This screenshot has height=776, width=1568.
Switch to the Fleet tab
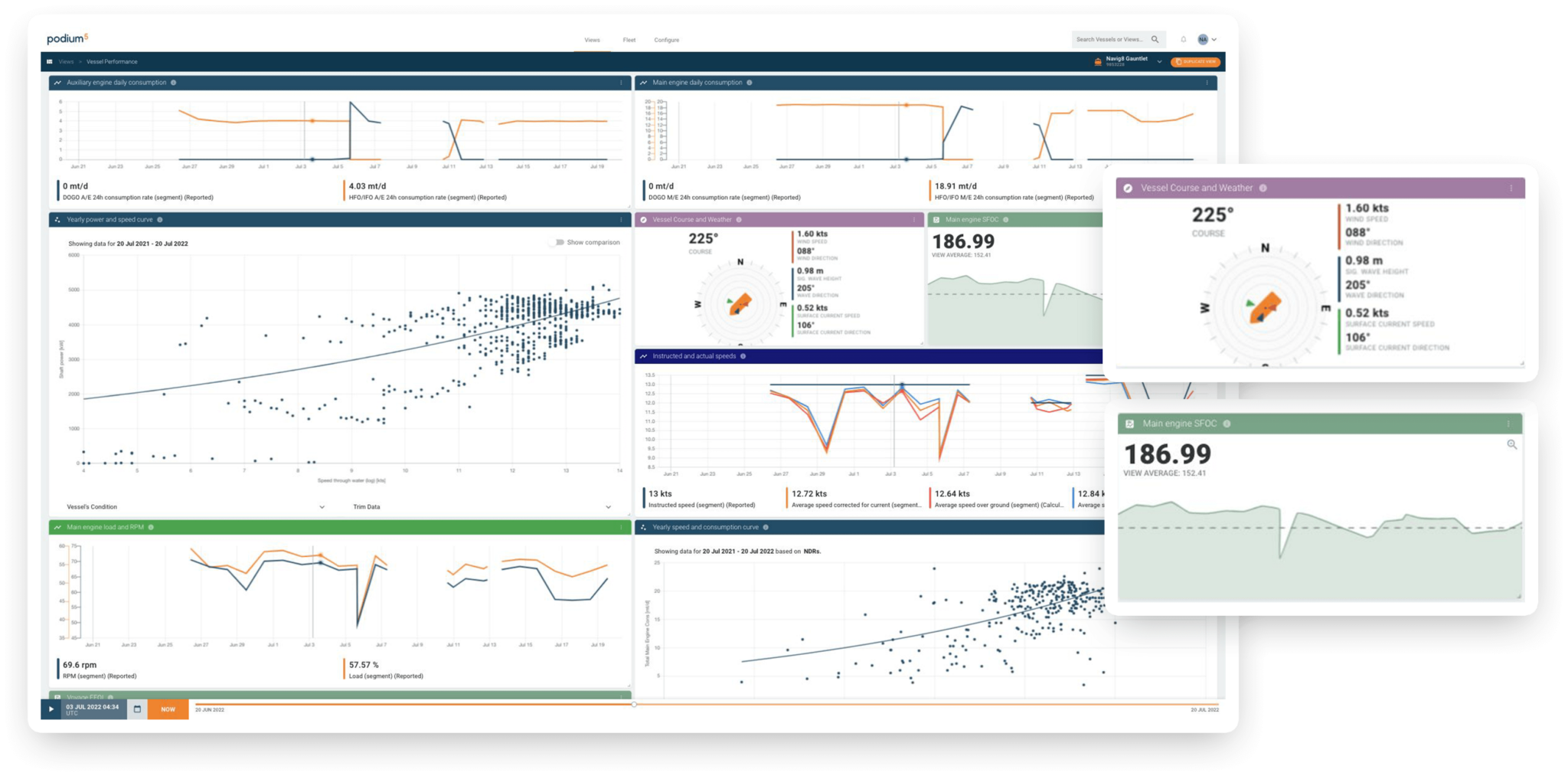(x=629, y=39)
